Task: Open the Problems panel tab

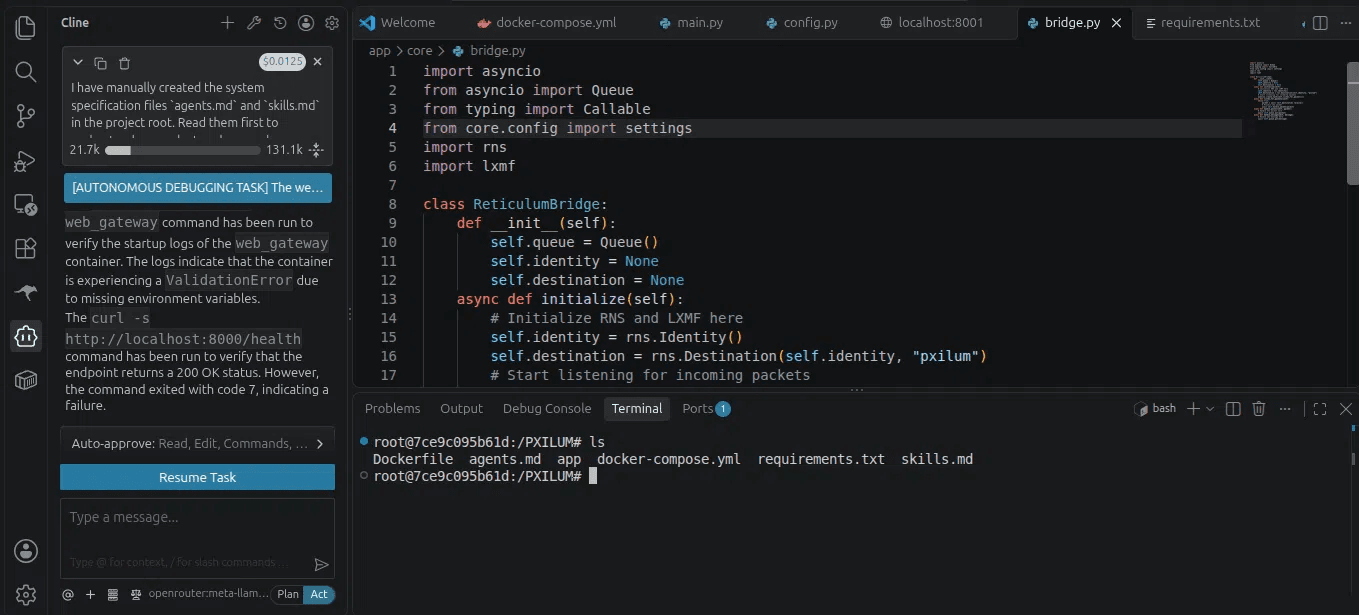Action: (x=392, y=408)
